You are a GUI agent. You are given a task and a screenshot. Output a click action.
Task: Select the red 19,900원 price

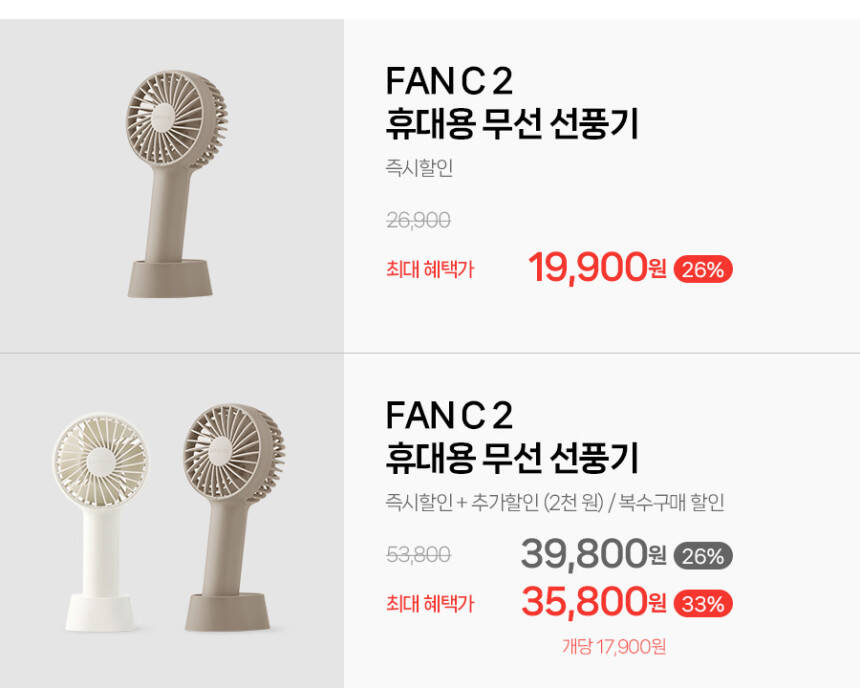596,268
